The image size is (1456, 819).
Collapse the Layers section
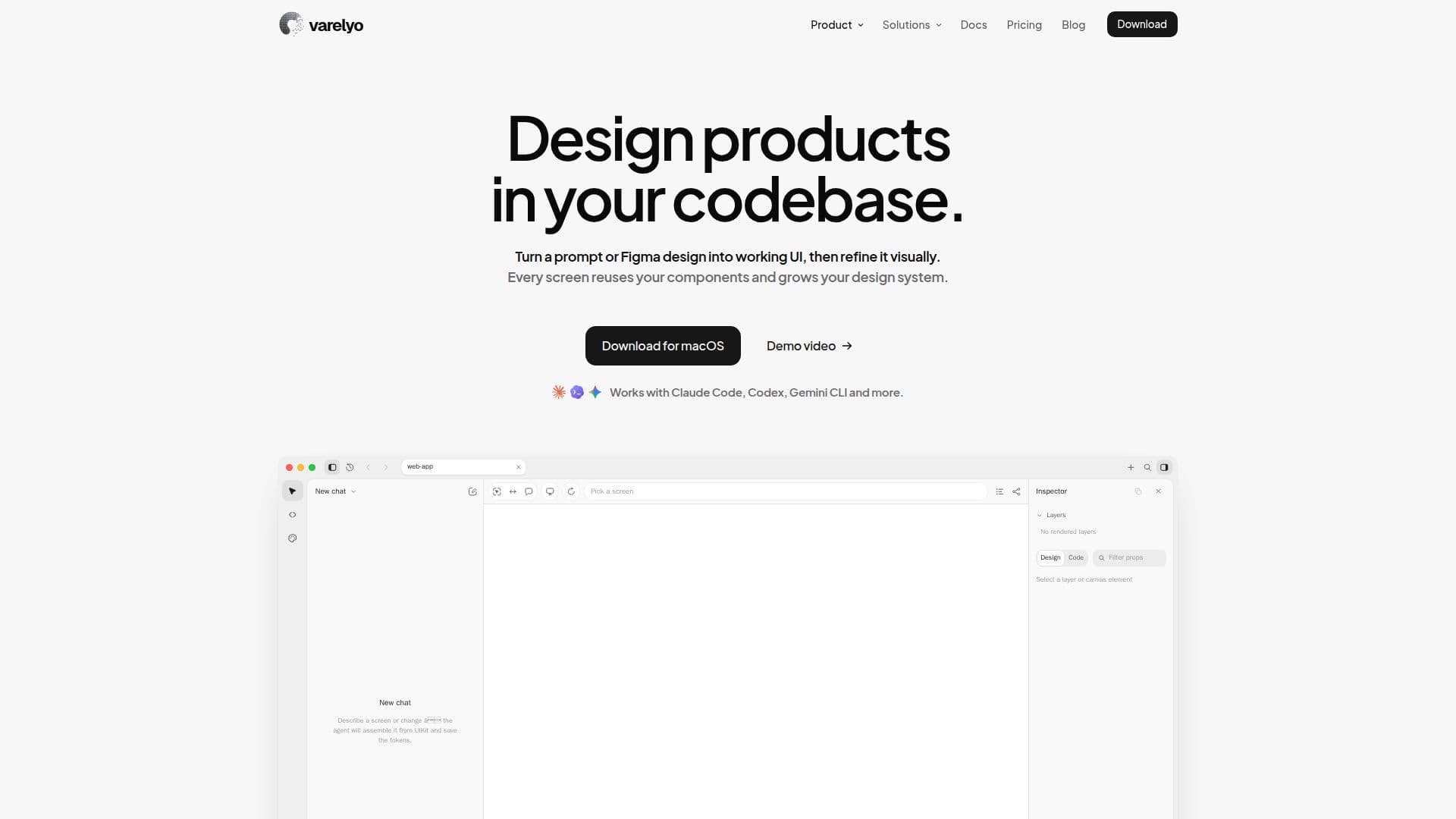pos(1051,515)
